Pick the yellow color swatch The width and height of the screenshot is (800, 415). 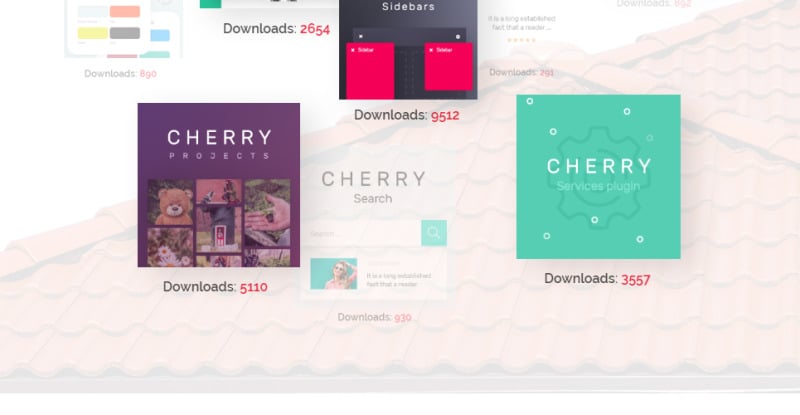93,33
